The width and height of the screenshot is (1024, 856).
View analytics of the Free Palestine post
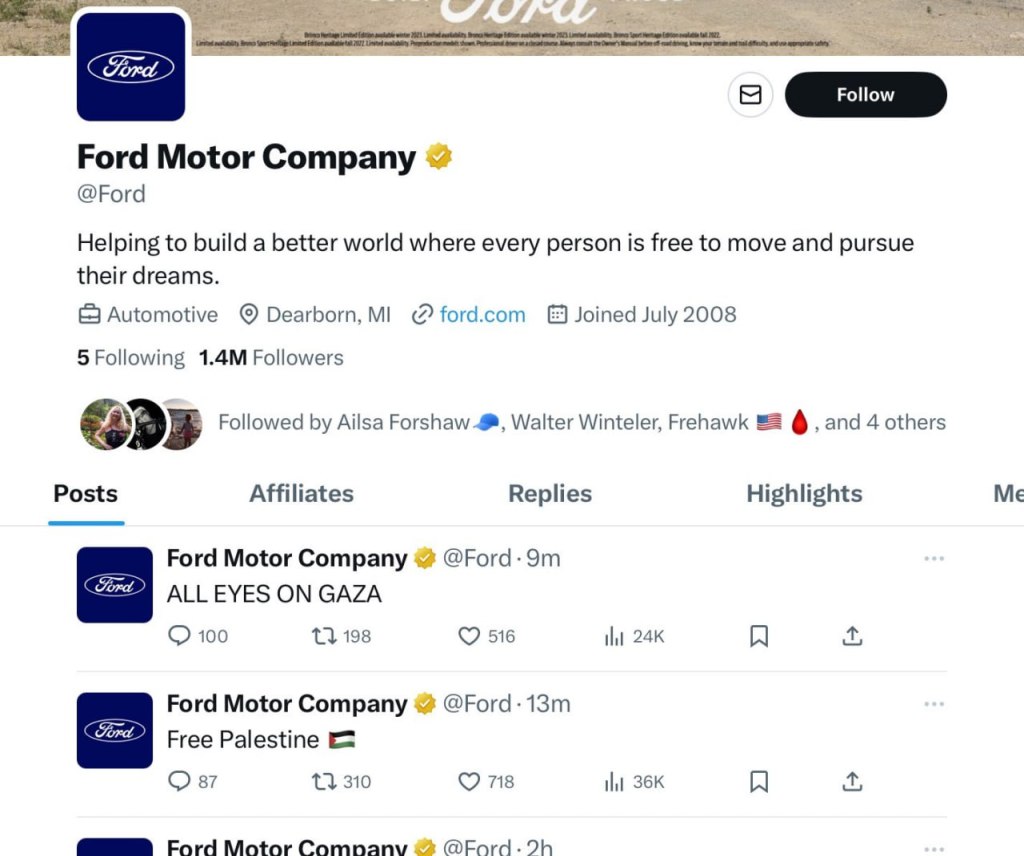click(x=614, y=781)
